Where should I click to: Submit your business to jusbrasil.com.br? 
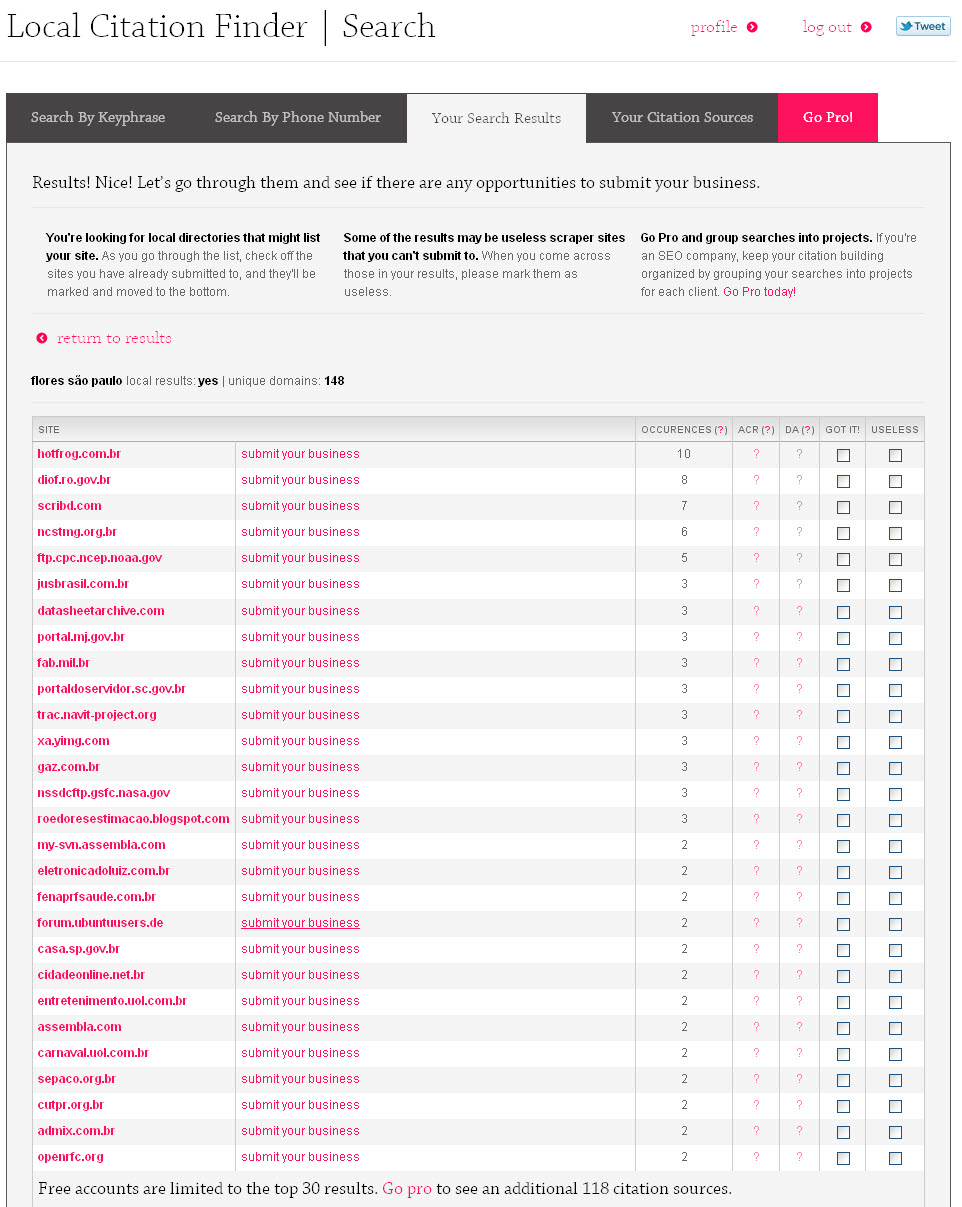300,584
